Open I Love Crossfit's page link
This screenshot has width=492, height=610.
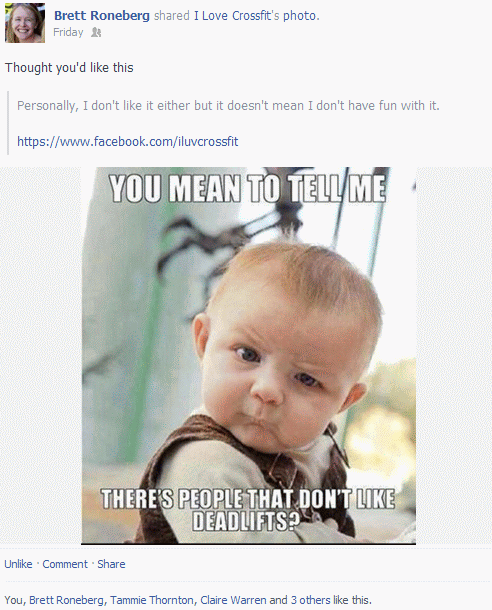coord(237,16)
